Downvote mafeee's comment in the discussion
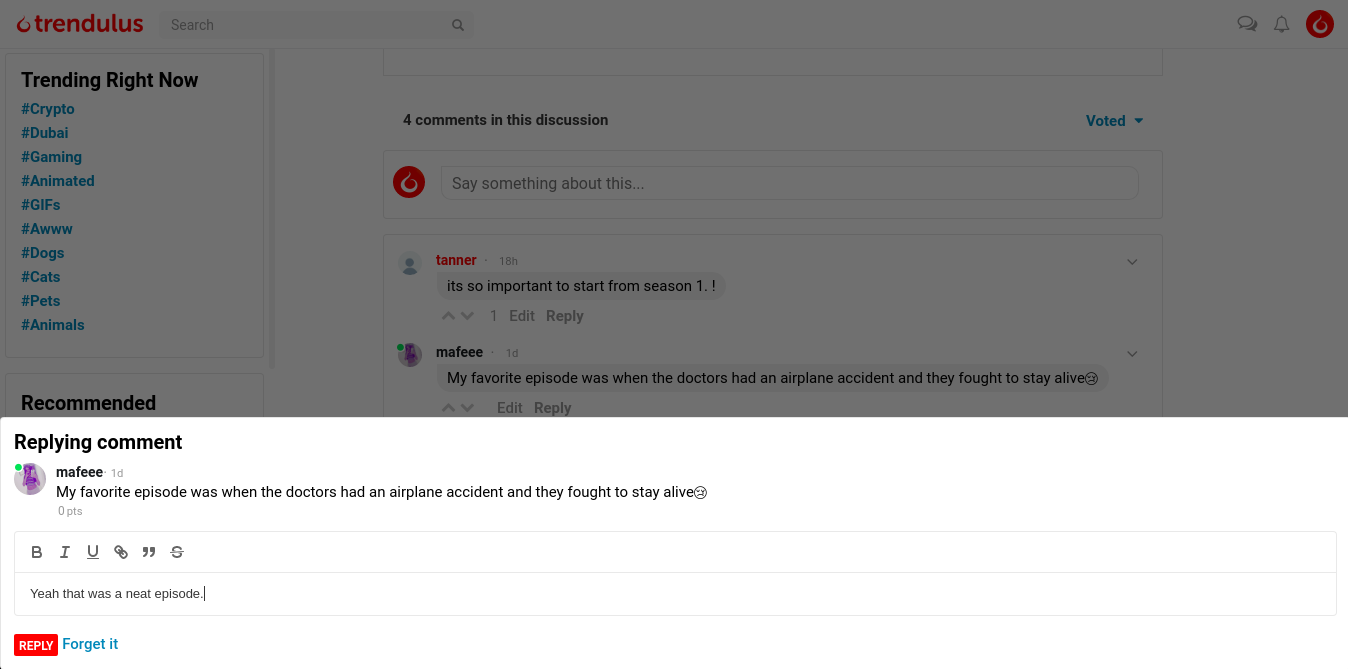Viewport: 1348px width, 669px height. click(x=467, y=408)
